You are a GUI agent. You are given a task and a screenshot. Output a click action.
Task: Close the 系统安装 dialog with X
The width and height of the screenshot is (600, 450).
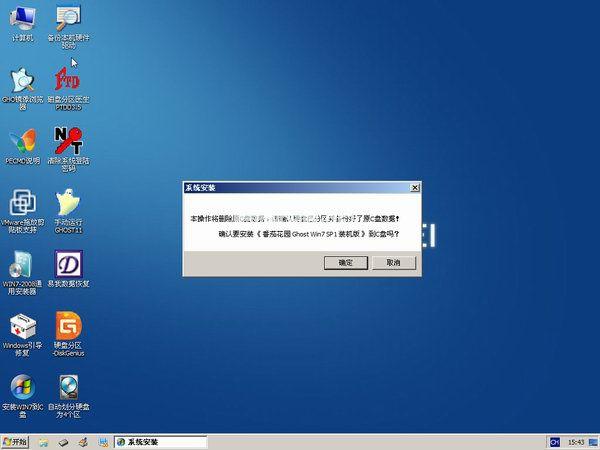(x=415, y=188)
